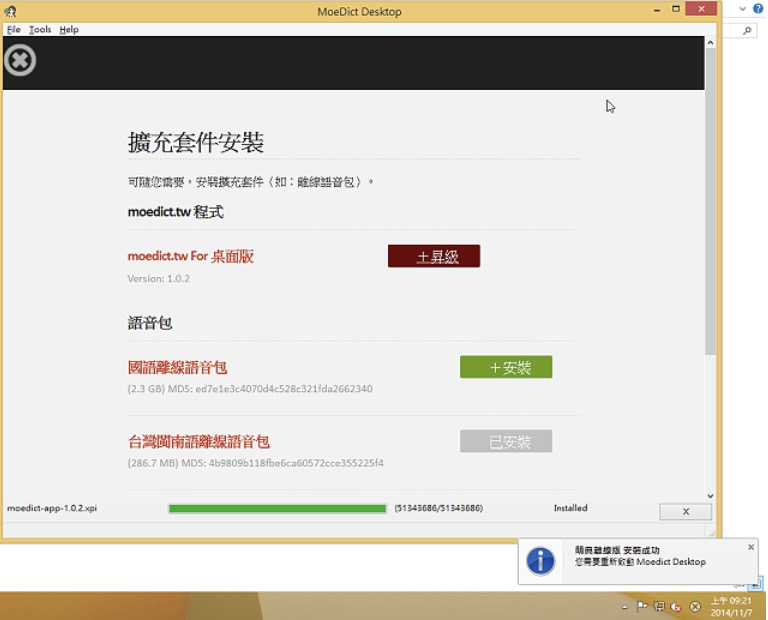Close the install success notification popup
This screenshot has height=620, width=768.
[751, 547]
